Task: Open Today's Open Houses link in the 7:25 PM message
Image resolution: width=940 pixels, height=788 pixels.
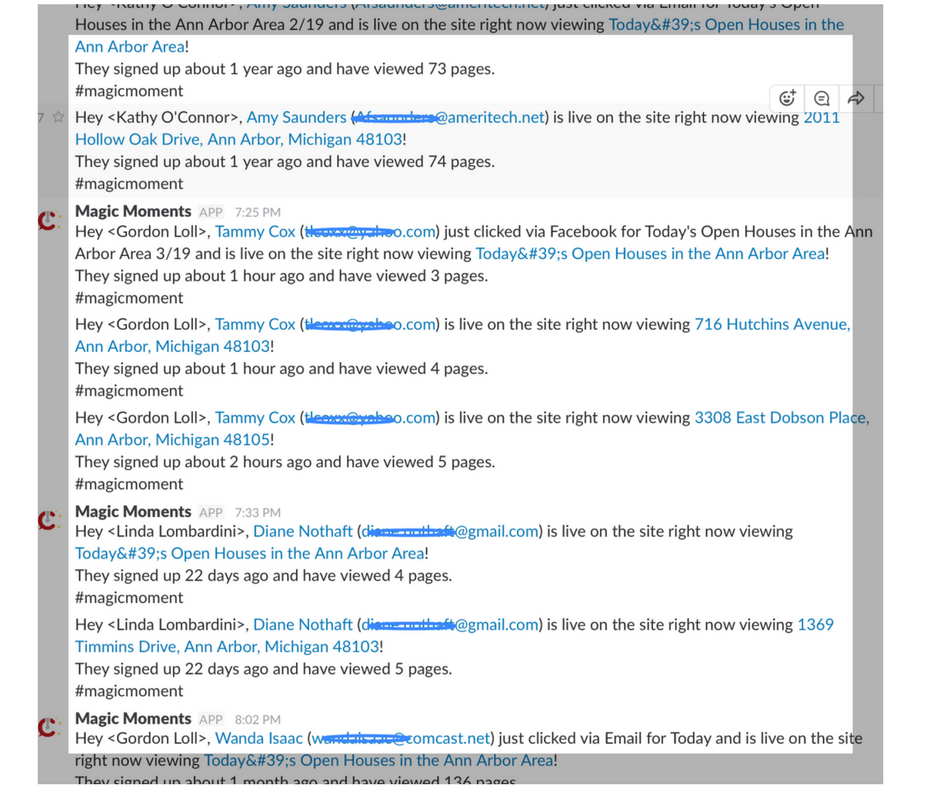Action: (650, 254)
